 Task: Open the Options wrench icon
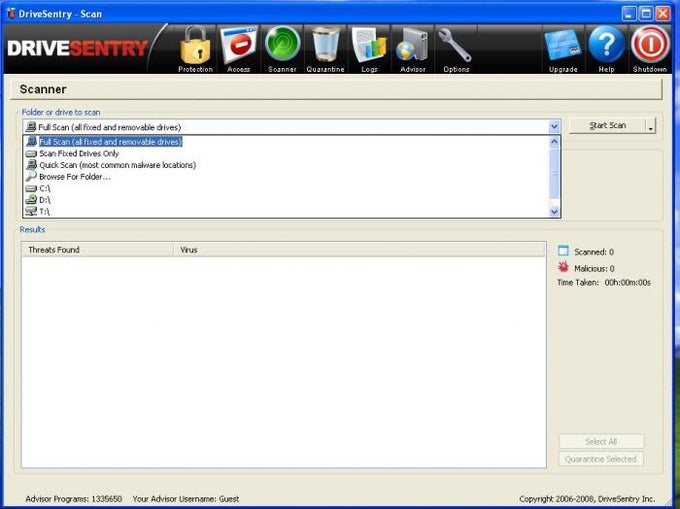(456, 49)
